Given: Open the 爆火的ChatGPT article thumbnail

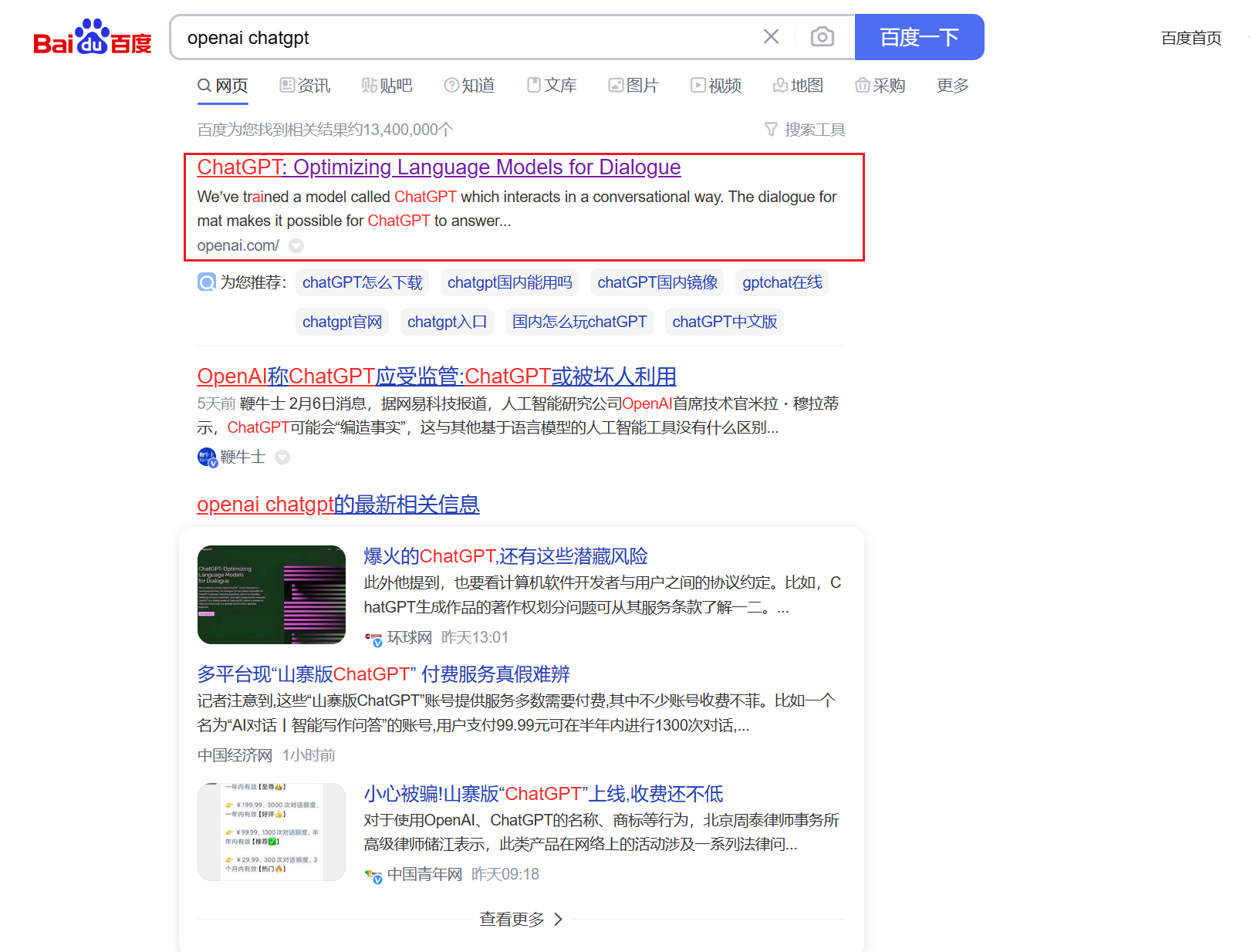Looking at the screenshot, I should click(x=271, y=594).
